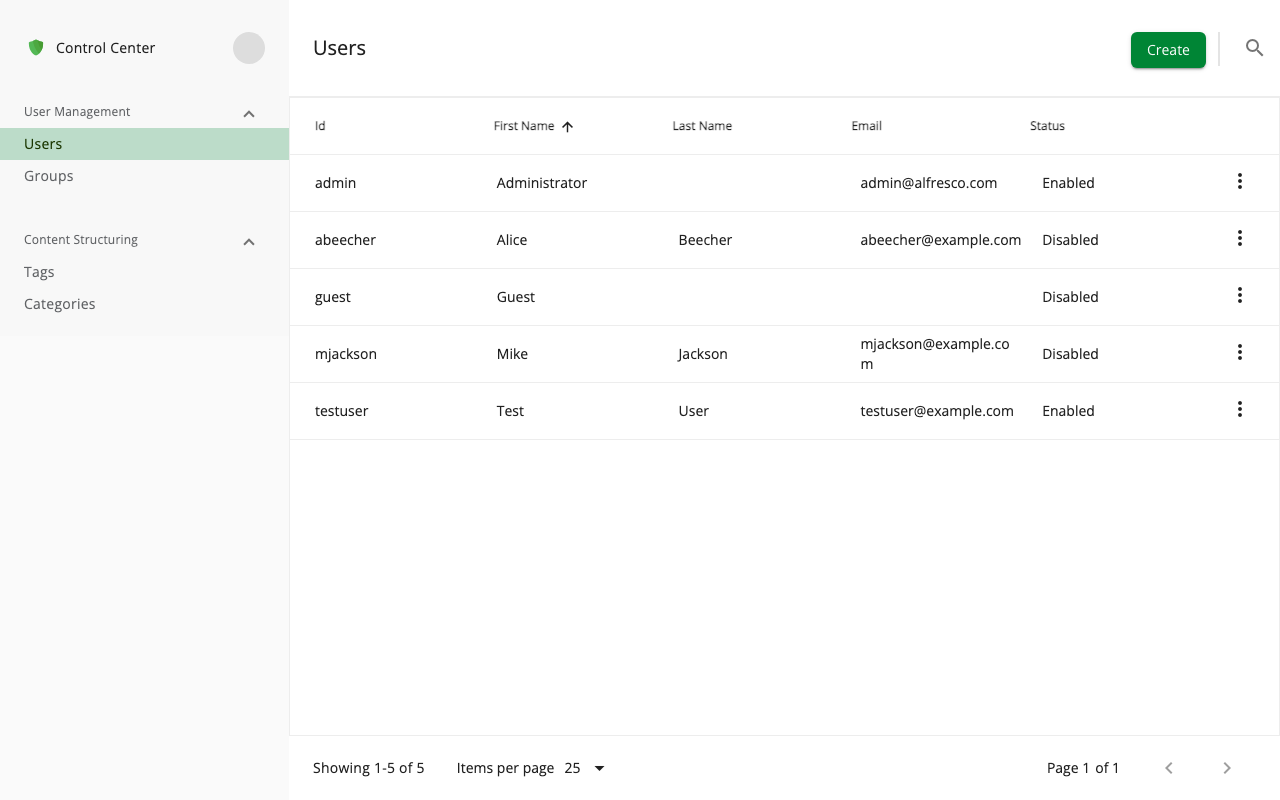The image size is (1280, 800).
Task: Open the Items per page dropdown
Action: pyautogui.click(x=586, y=768)
